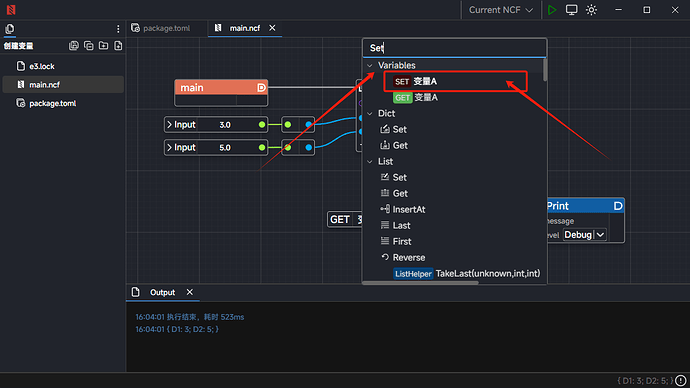This screenshot has width=690, height=388.
Task: Expand the Input 5.0 node chevron
Action: [x=169, y=147]
